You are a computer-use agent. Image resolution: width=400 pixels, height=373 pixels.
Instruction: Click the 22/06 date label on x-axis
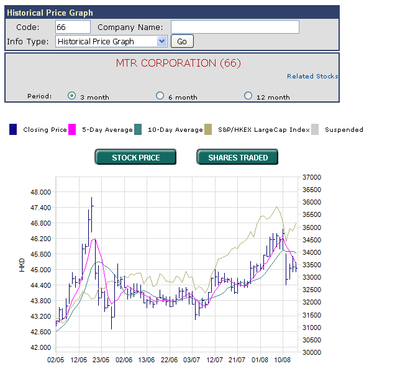pos(169,360)
